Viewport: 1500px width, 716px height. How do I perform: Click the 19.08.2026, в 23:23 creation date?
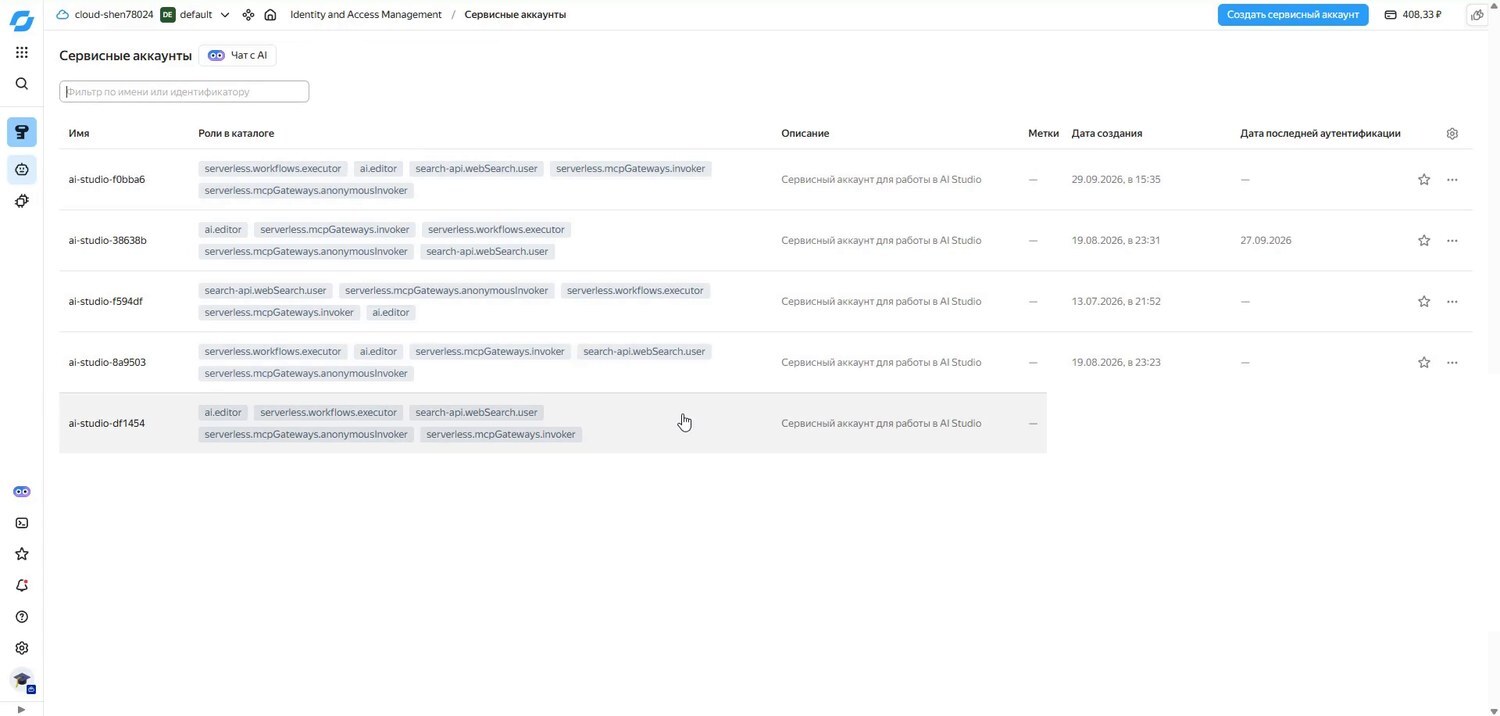pyautogui.click(x=1116, y=363)
